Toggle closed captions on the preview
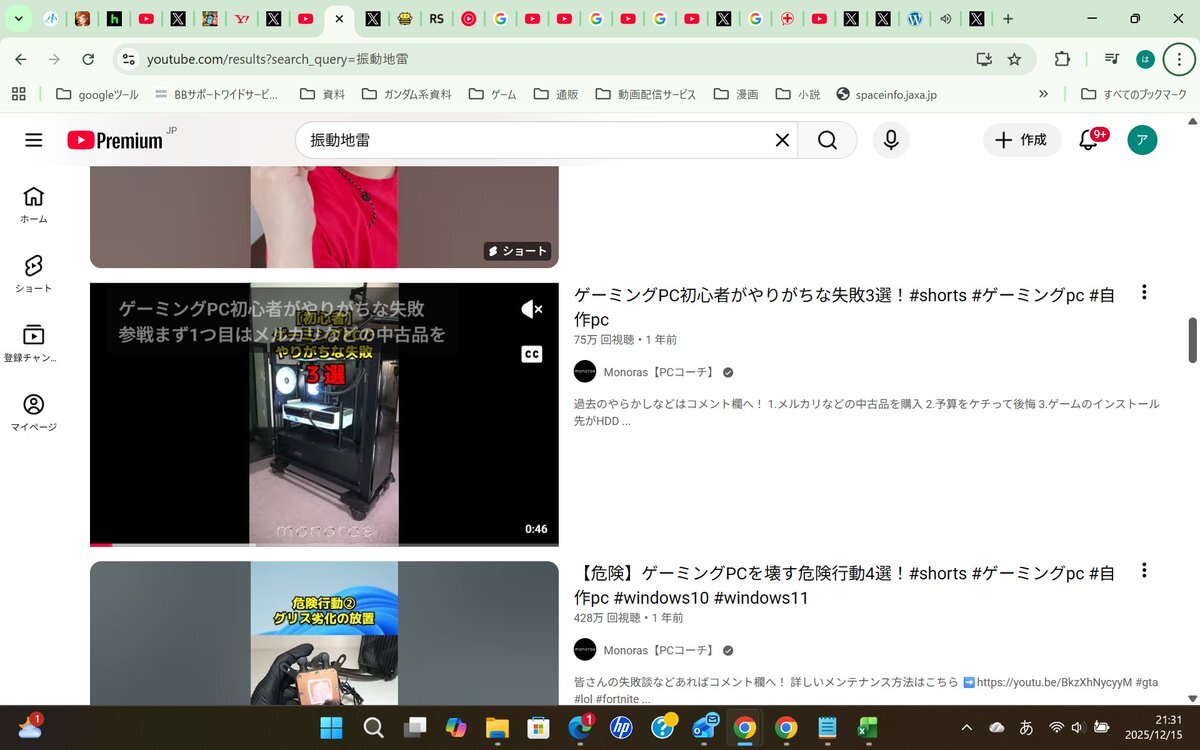Image resolution: width=1200 pixels, height=750 pixels. (x=532, y=354)
